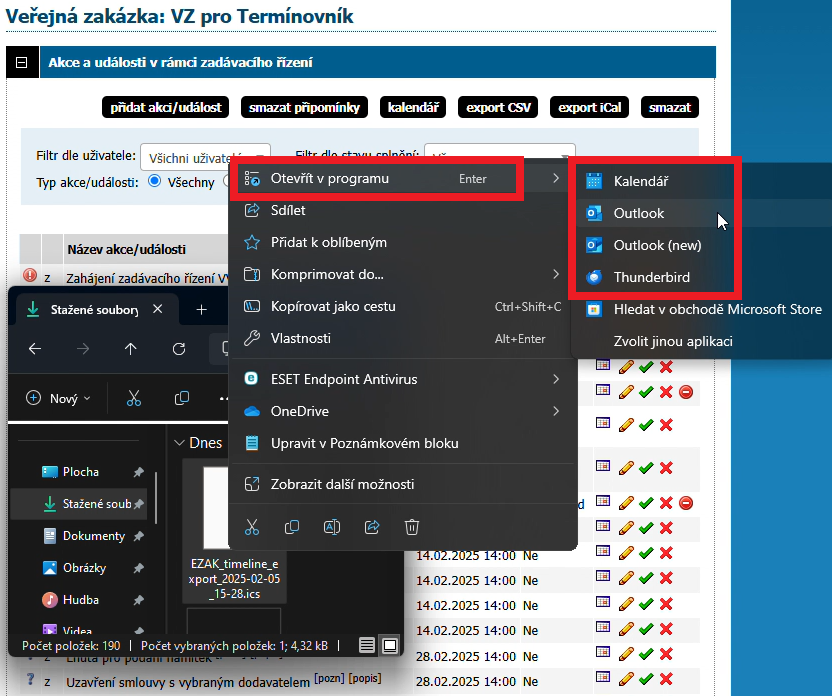Open the Nový dropdown in File Explorer
832x696 pixels.
pyautogui.click(x=57, y=398)
